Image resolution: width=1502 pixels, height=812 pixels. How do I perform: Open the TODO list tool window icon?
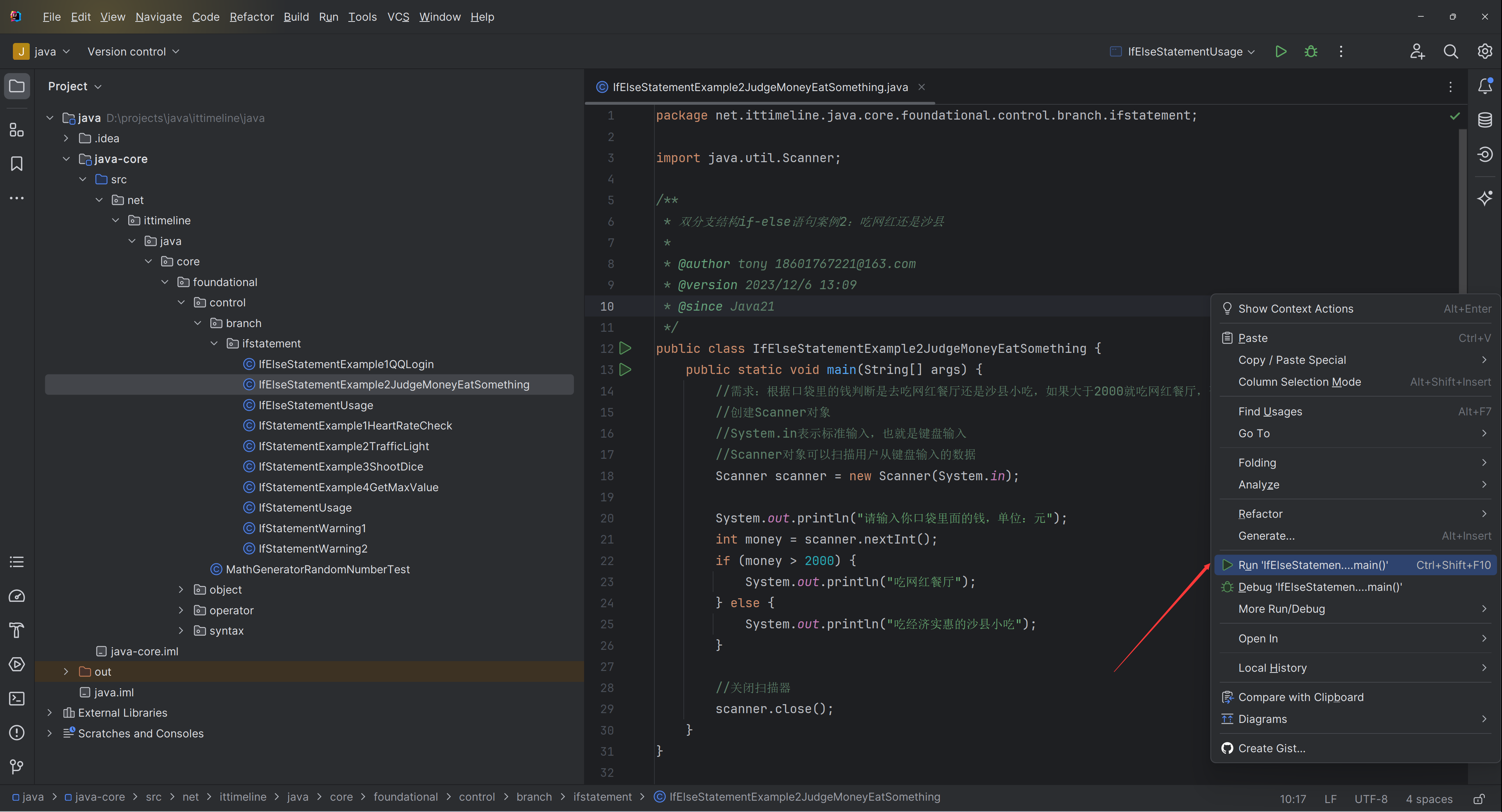tap(17, 562)
